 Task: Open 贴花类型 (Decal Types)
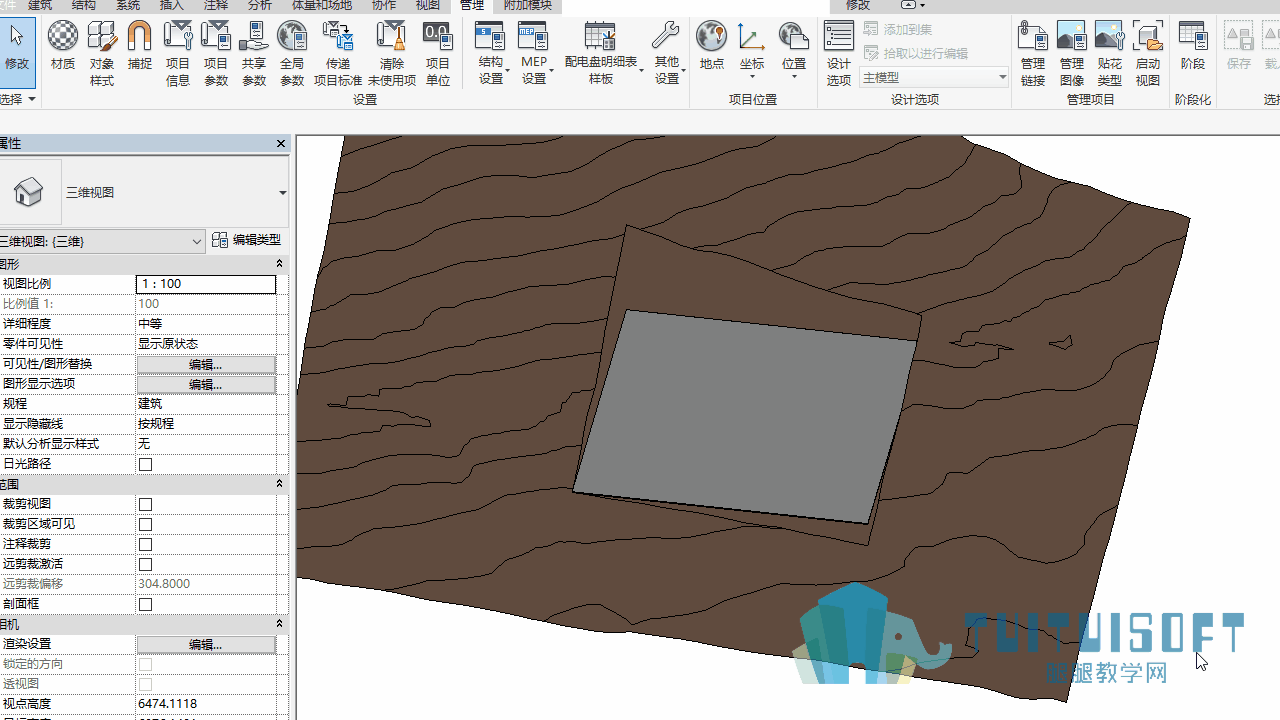pos(1110,54)
